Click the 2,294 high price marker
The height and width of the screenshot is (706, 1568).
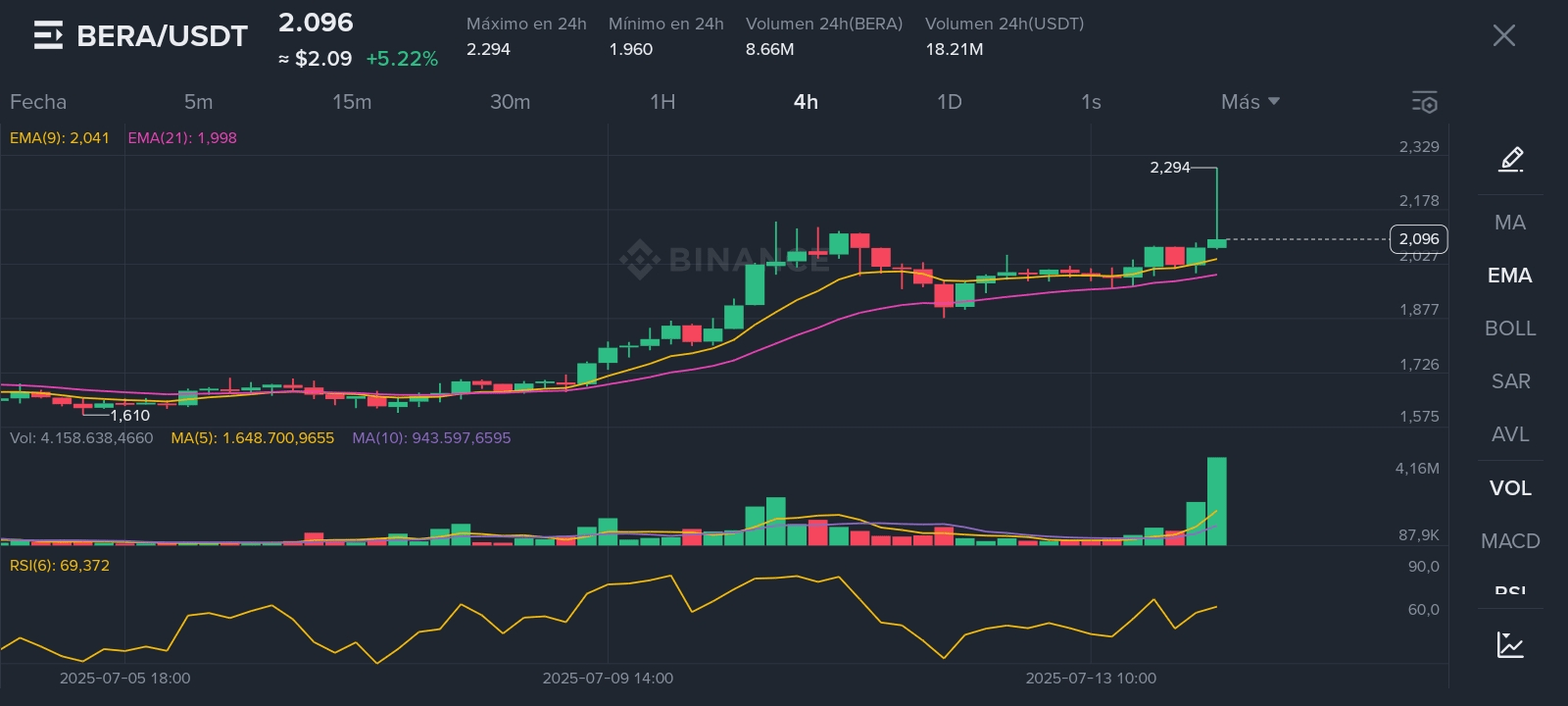1170,168
